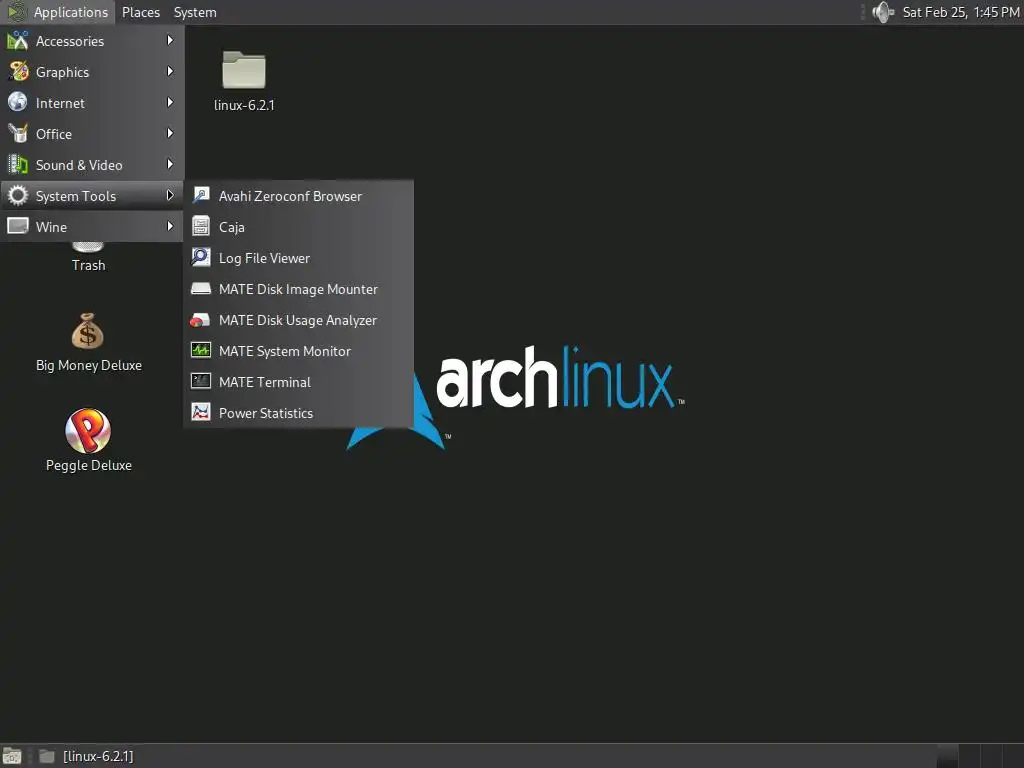Image resolution: width=1024 pixels, height=768 pixels.
Task: Open the Places menu
Action: 141,12
